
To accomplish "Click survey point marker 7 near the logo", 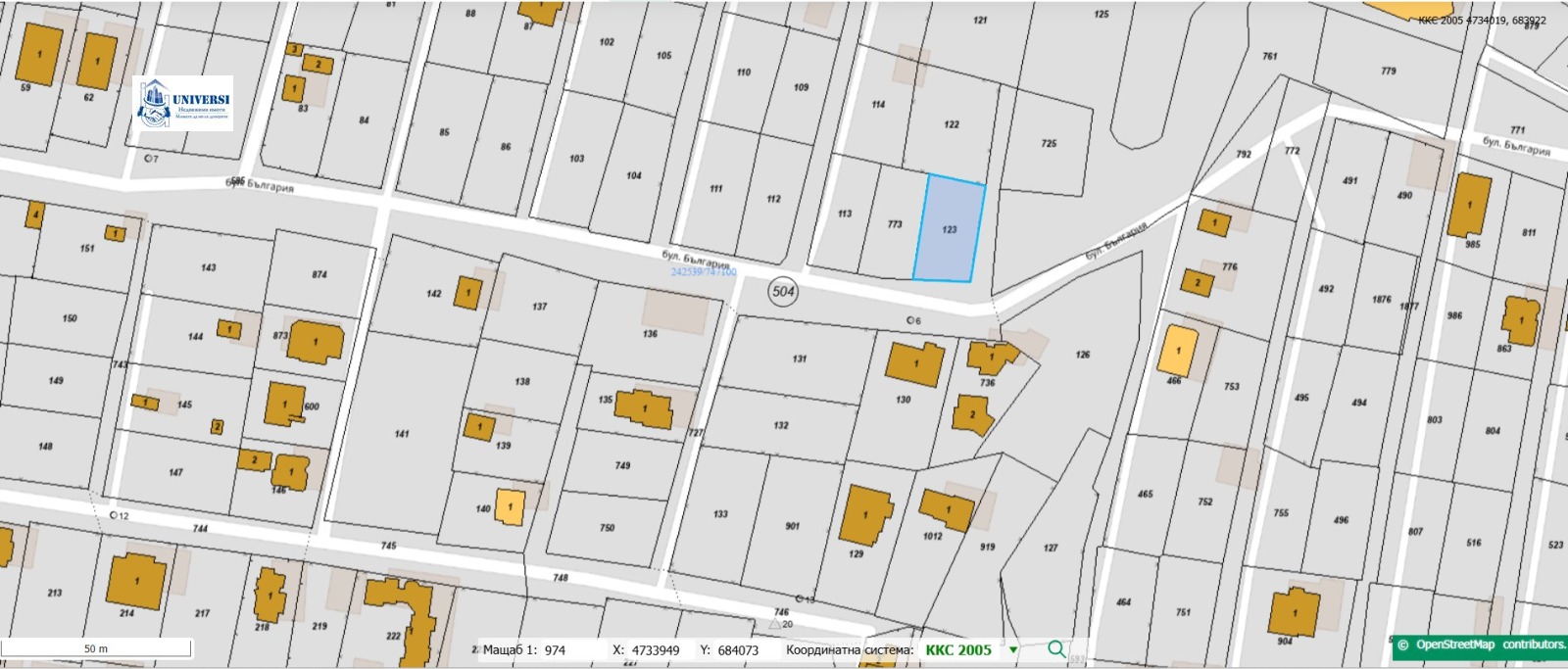I will click(x=147, y=158).
